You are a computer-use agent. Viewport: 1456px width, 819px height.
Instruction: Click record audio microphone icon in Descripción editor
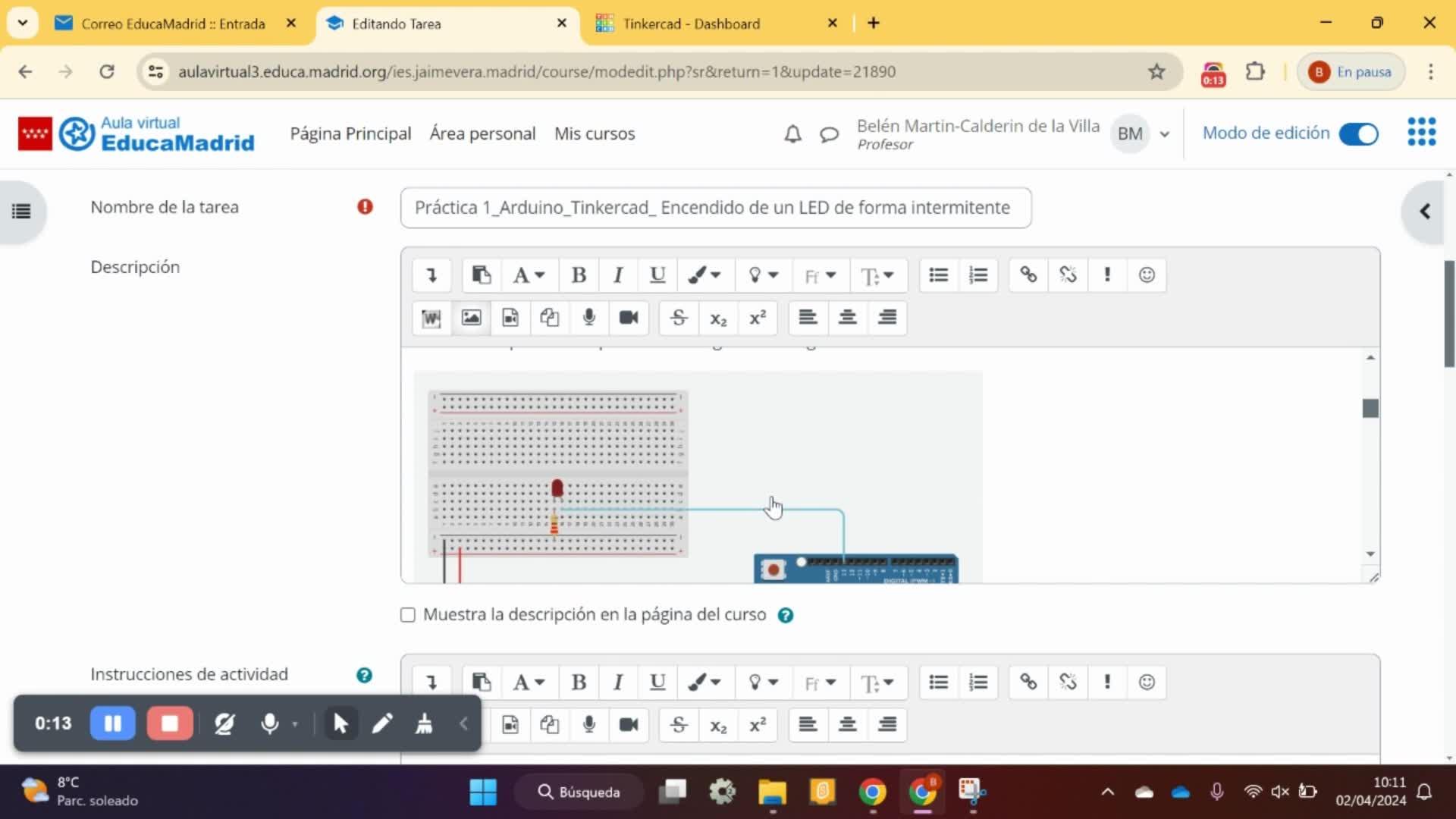[589, 318]
